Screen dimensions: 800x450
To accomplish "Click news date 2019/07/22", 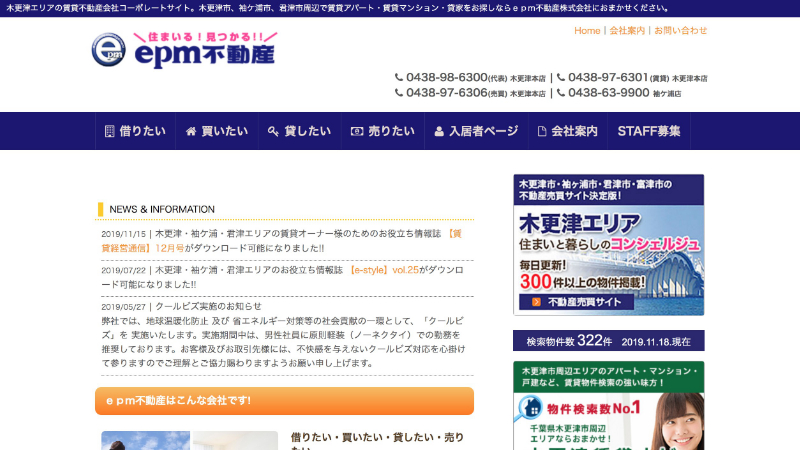I will click(x=123, y=270).
